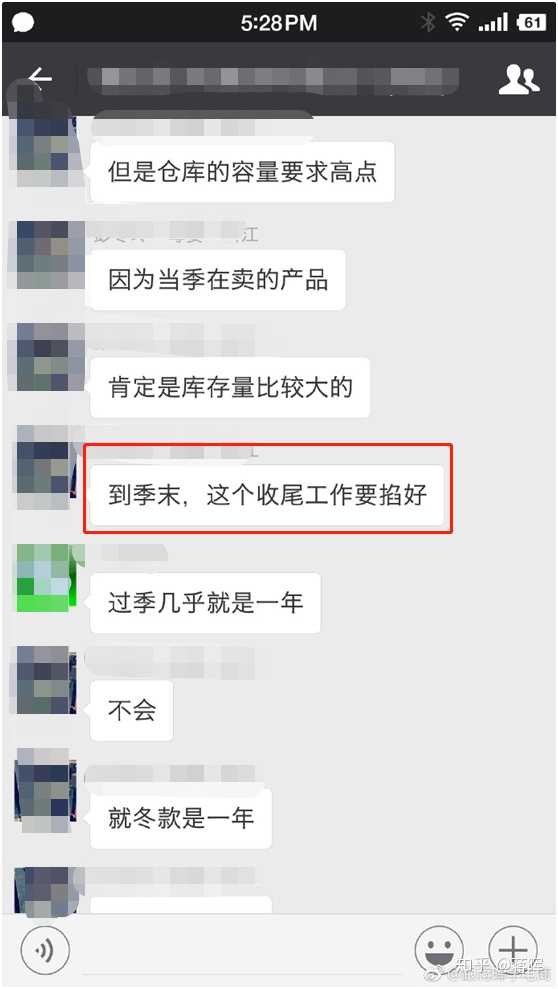The width and height of the screenshot is (558, 989).
Task: Open group members icon in header
Action: pos(519,79)
